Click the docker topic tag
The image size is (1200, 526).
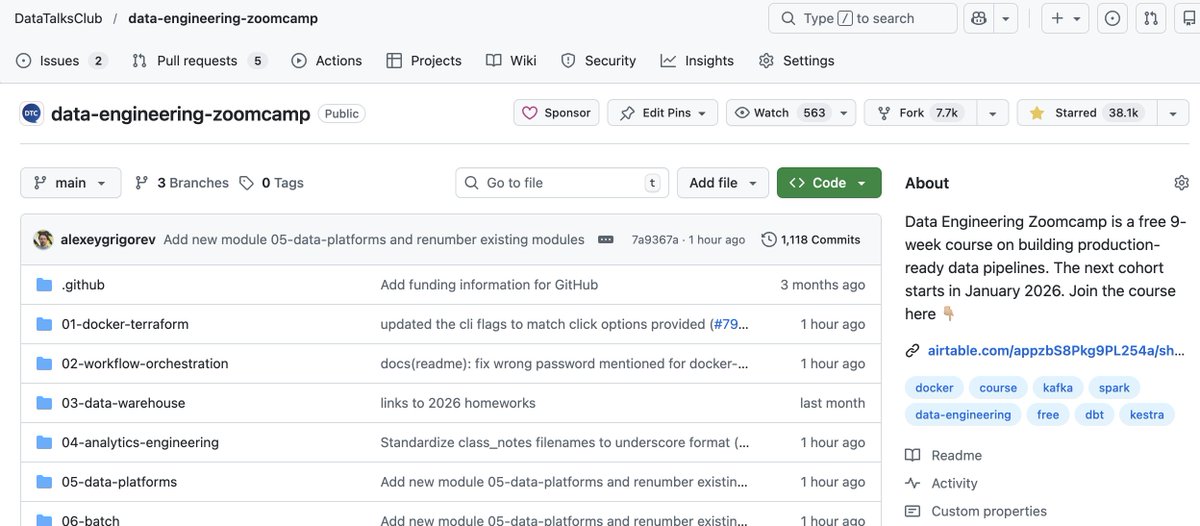[934, 387]
